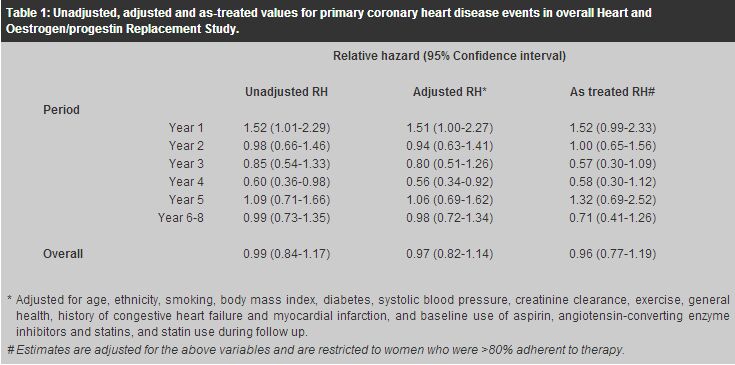The height and width of the screenshot is (365, 735).
Task: Click the Relative hazard (95% Confidence interval) heading
Action: [x=449, y=56]
